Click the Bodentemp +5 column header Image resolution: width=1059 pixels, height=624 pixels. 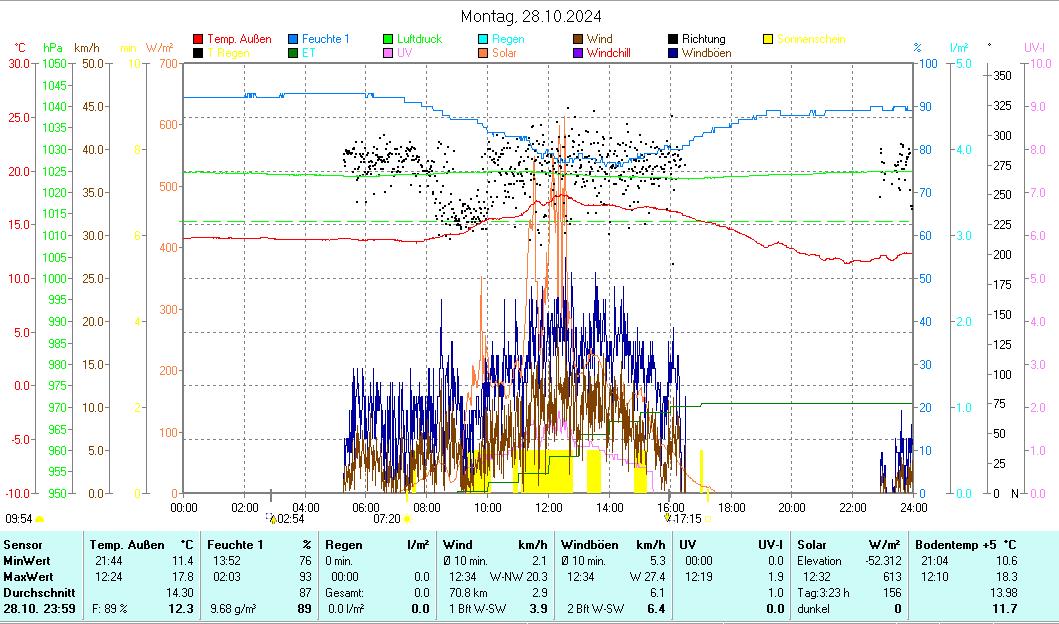coord(951,544)
